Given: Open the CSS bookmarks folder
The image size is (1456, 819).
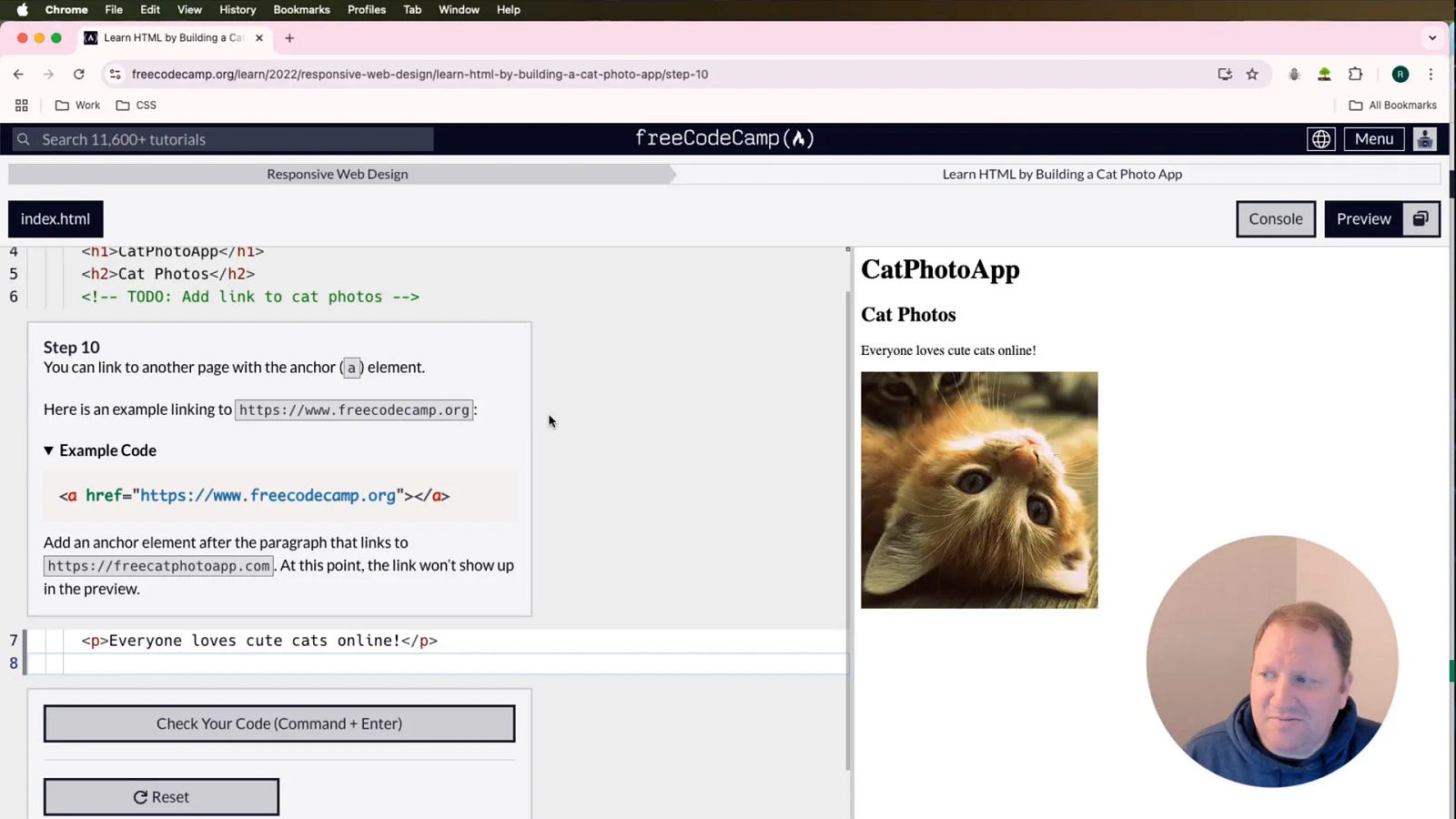Looking at the screenshot, I should (x=136, y=106).
